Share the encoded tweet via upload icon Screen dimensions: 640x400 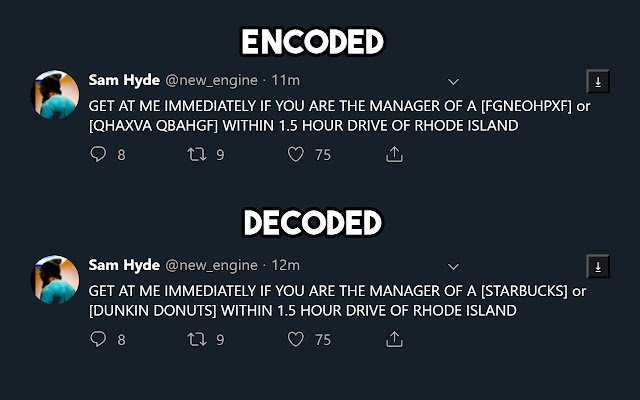point(394,154)
